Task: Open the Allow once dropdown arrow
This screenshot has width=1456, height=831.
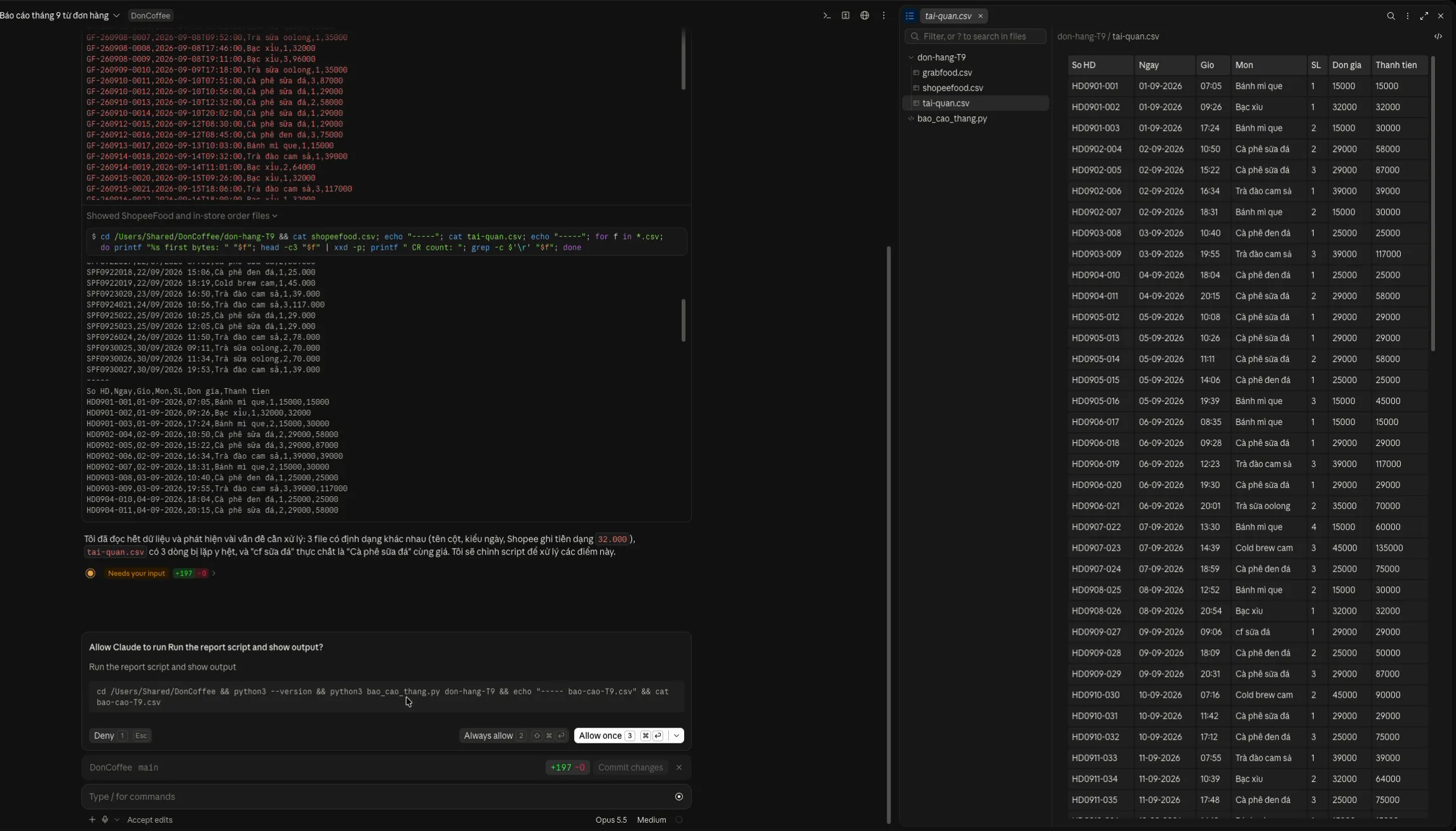Action: (677, 736)
